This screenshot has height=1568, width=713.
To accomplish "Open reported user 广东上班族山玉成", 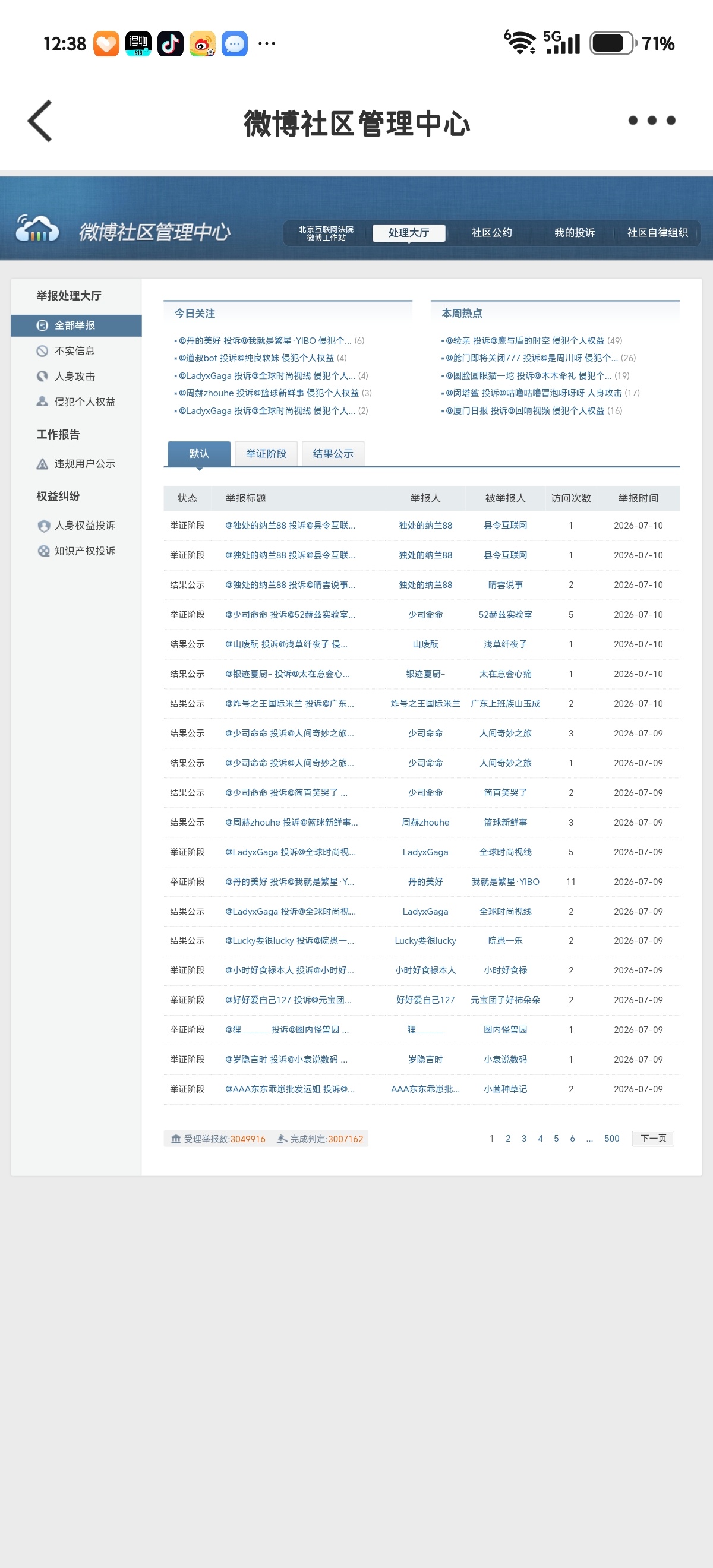I will 506,704.
